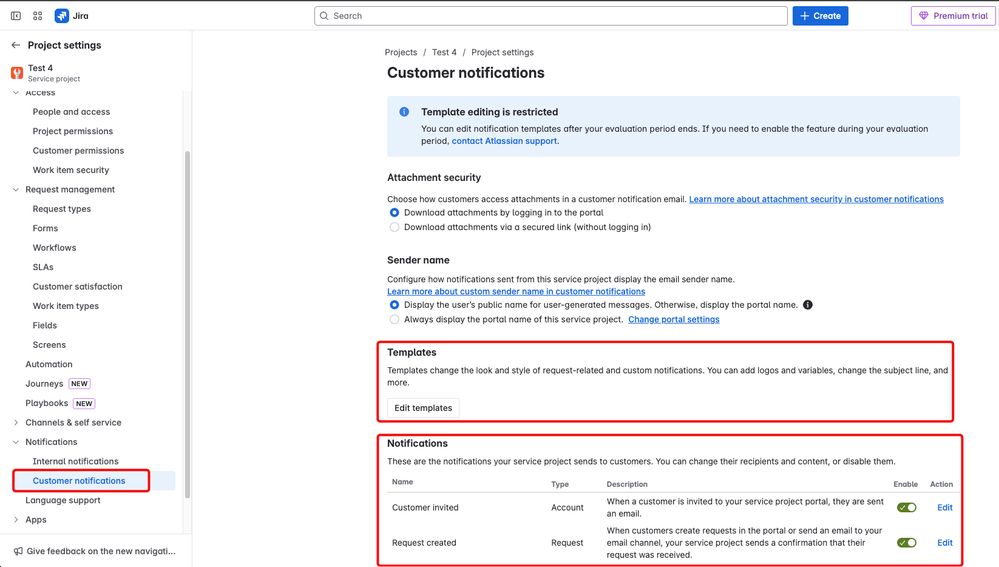Open Project permissions page

point(73,131)
